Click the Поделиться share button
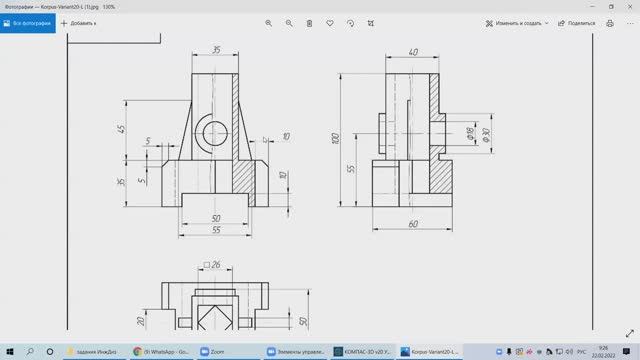Viewport: 640px width, 360px height. click(x=577, y=23)
